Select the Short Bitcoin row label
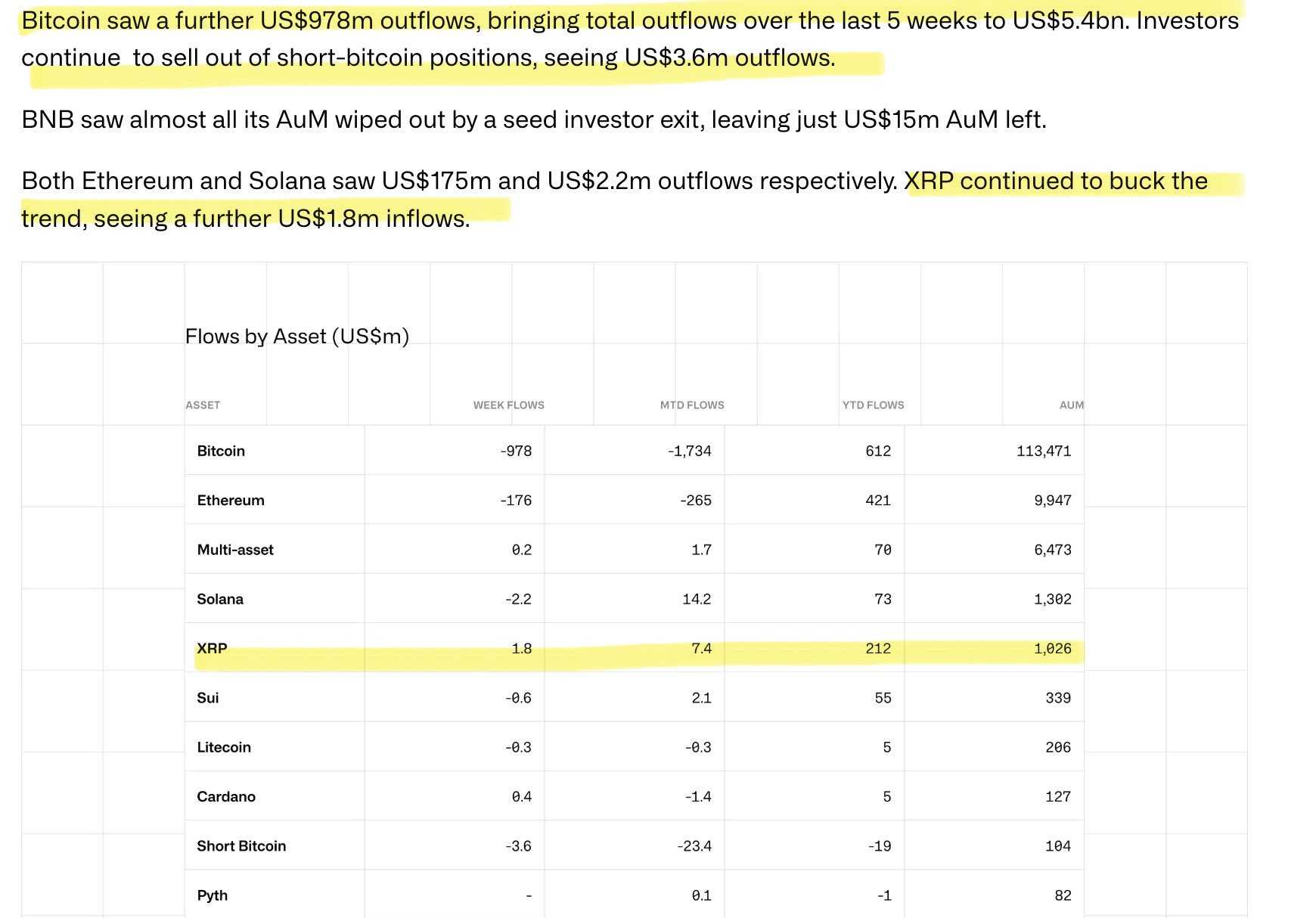This screenshot has height=918, width=1316. [241, 846]
